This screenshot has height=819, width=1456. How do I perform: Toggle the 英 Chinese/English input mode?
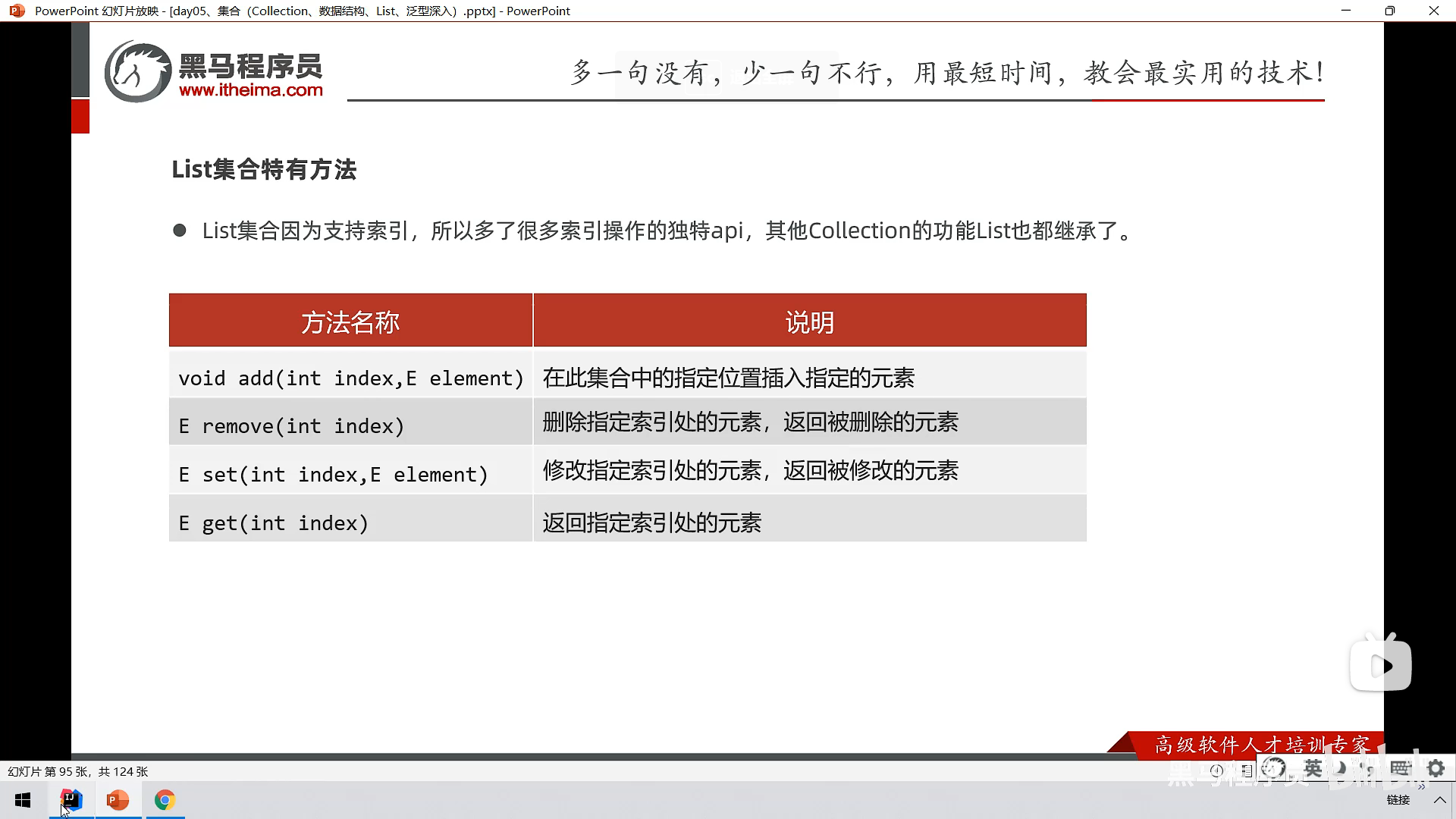tap(1313, 768)
